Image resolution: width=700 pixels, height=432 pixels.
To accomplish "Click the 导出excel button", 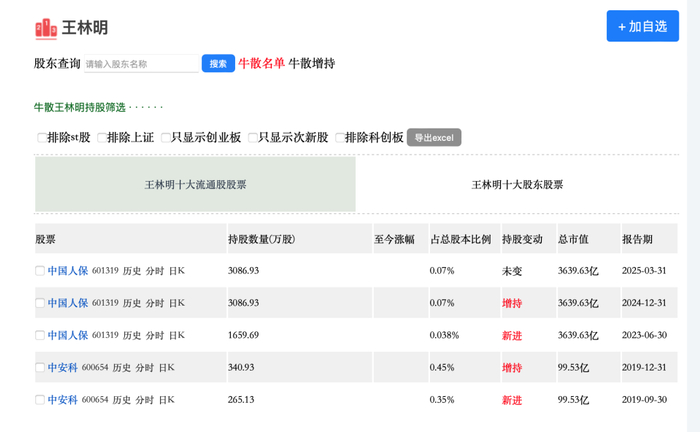I will coord(433,138).
